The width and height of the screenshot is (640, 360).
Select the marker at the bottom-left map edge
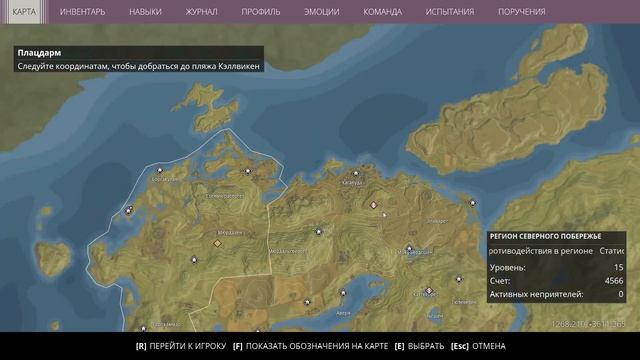(x=143, y=328)
